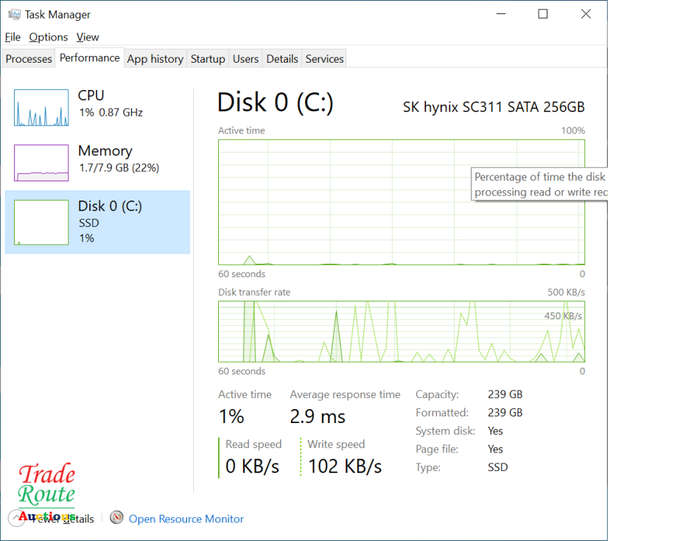Switch to the Details tab

282,58
